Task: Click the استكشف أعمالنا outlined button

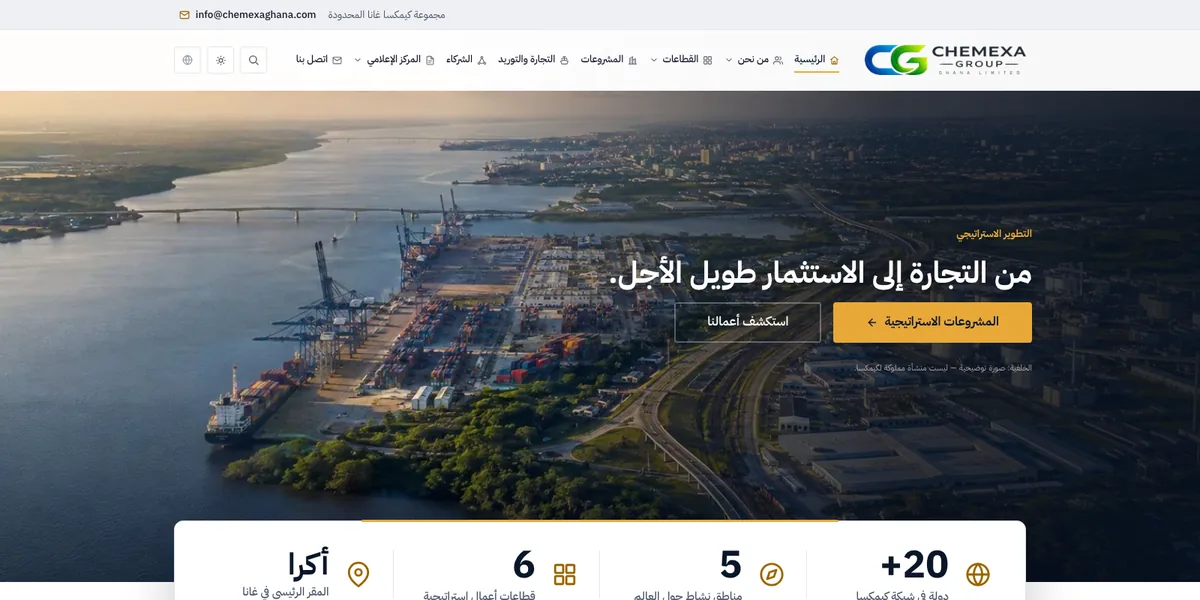Action: [748, 322]
